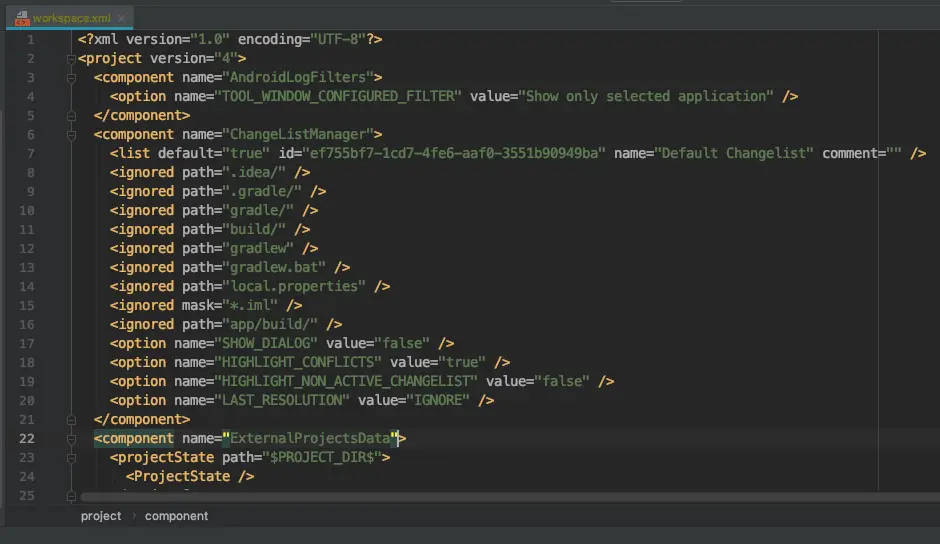Collapse ChangeListManager component fold on line 6
The height and width of the screenshot is (544, 940).
point(71,135)
